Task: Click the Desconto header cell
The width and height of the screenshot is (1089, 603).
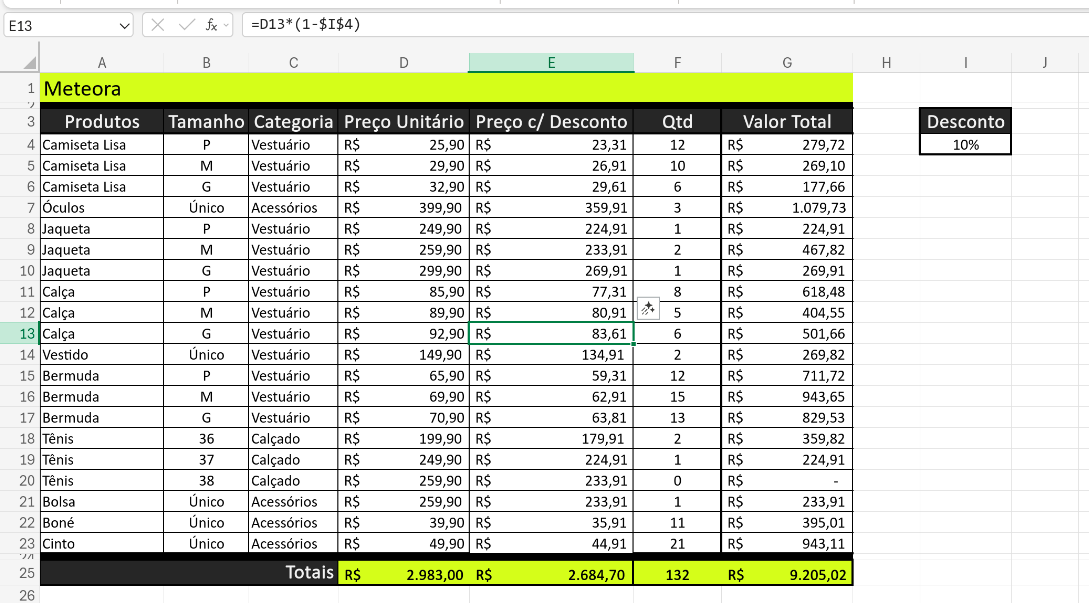Action: click(965, 122)
